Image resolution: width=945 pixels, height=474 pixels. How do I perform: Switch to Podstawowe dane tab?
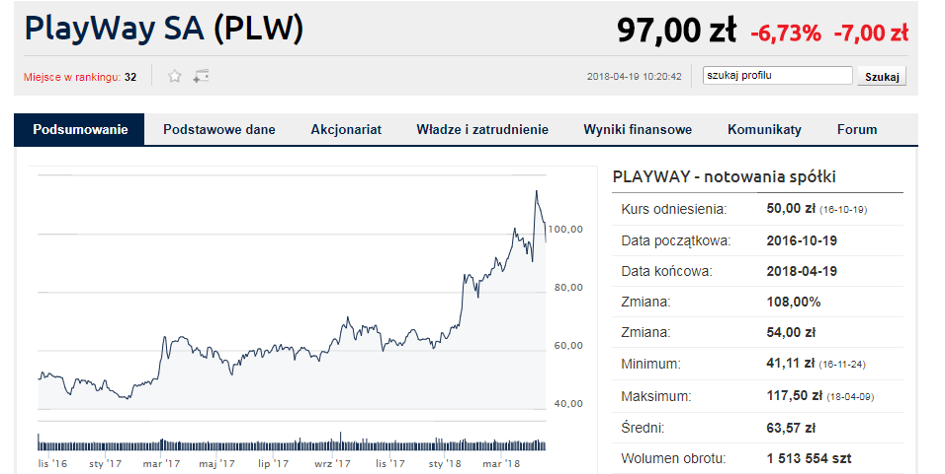(219, 130)
